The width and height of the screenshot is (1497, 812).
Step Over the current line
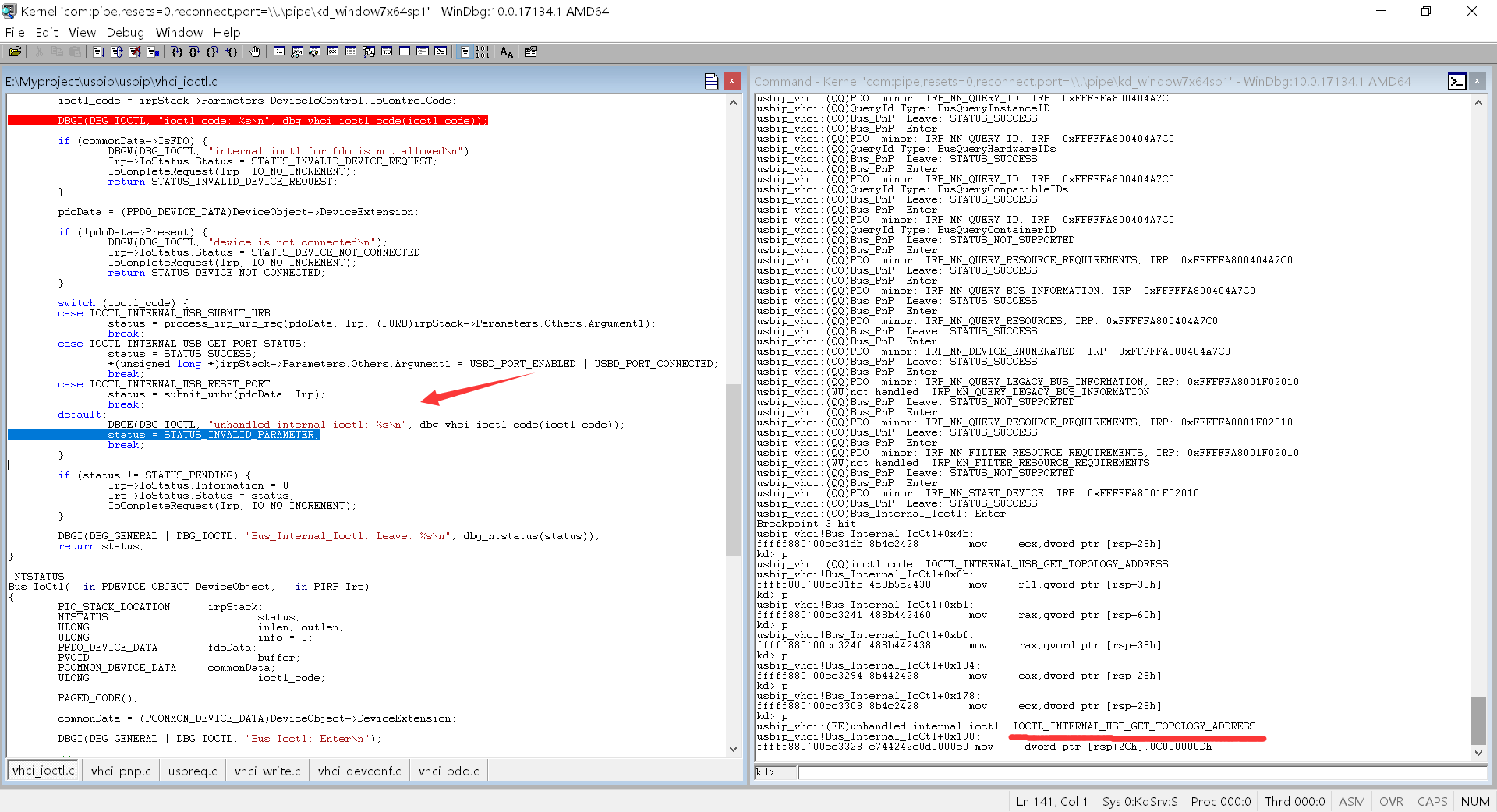click(x=195, y=51)
